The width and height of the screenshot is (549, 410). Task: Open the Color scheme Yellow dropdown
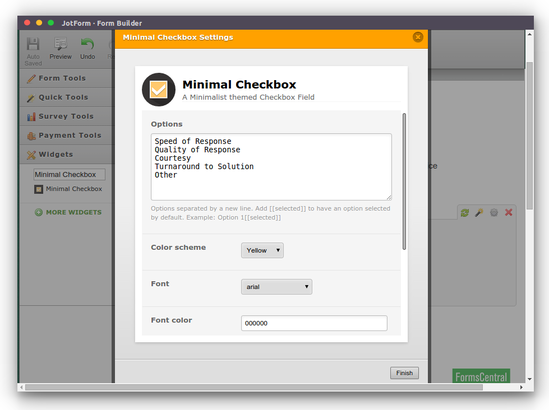click(x=262, y=250)
